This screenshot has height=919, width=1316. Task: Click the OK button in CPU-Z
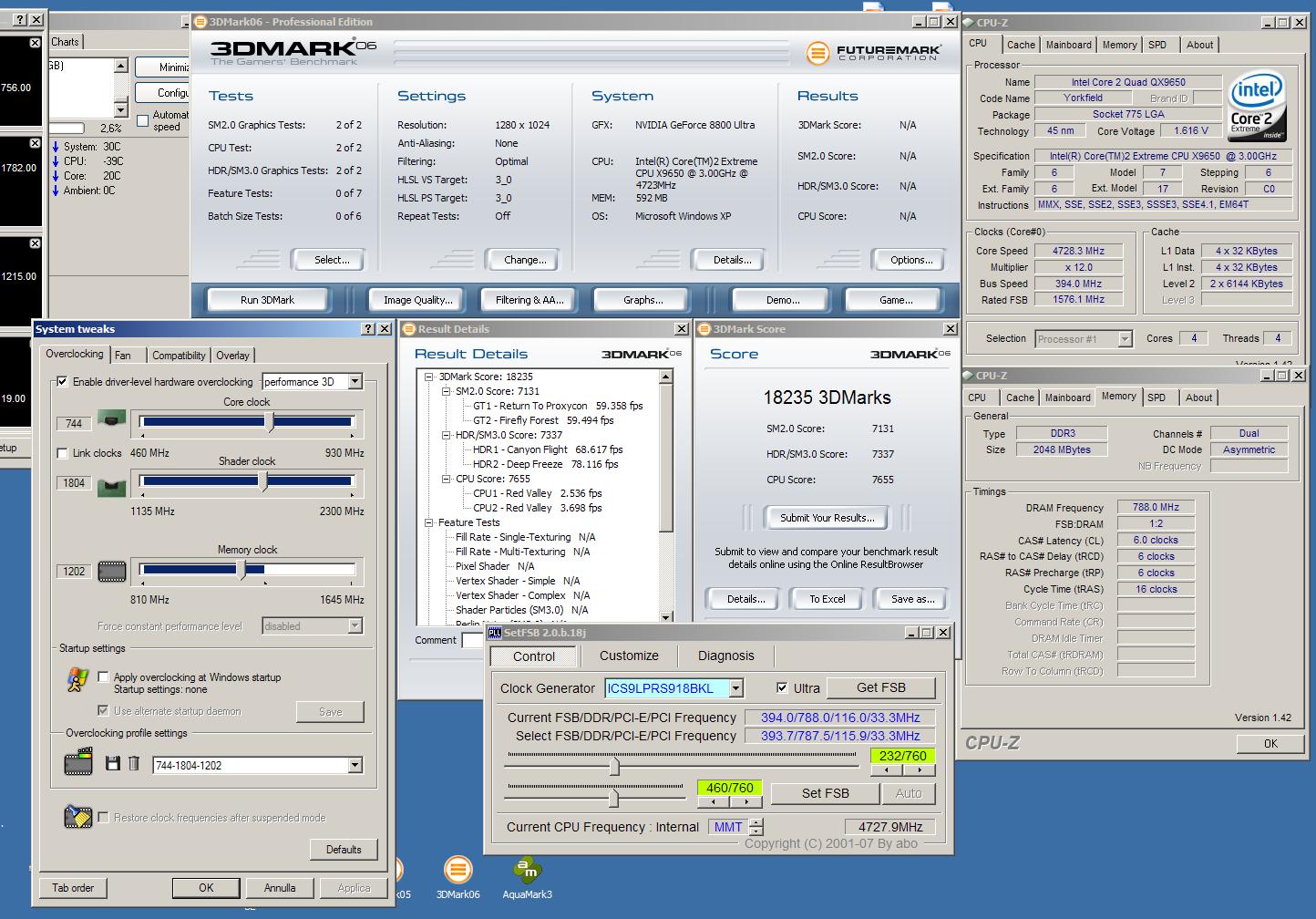(1270, 743)
